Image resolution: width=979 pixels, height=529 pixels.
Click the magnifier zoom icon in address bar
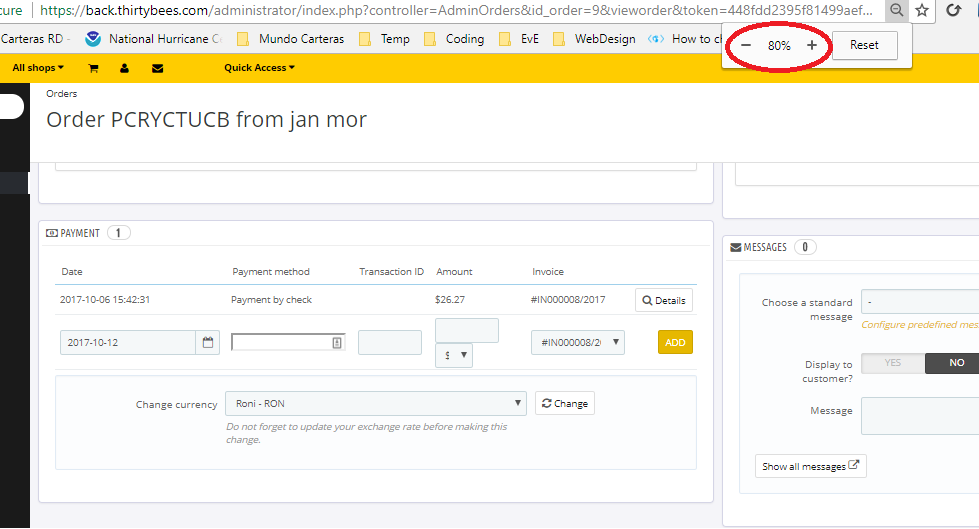896,10
